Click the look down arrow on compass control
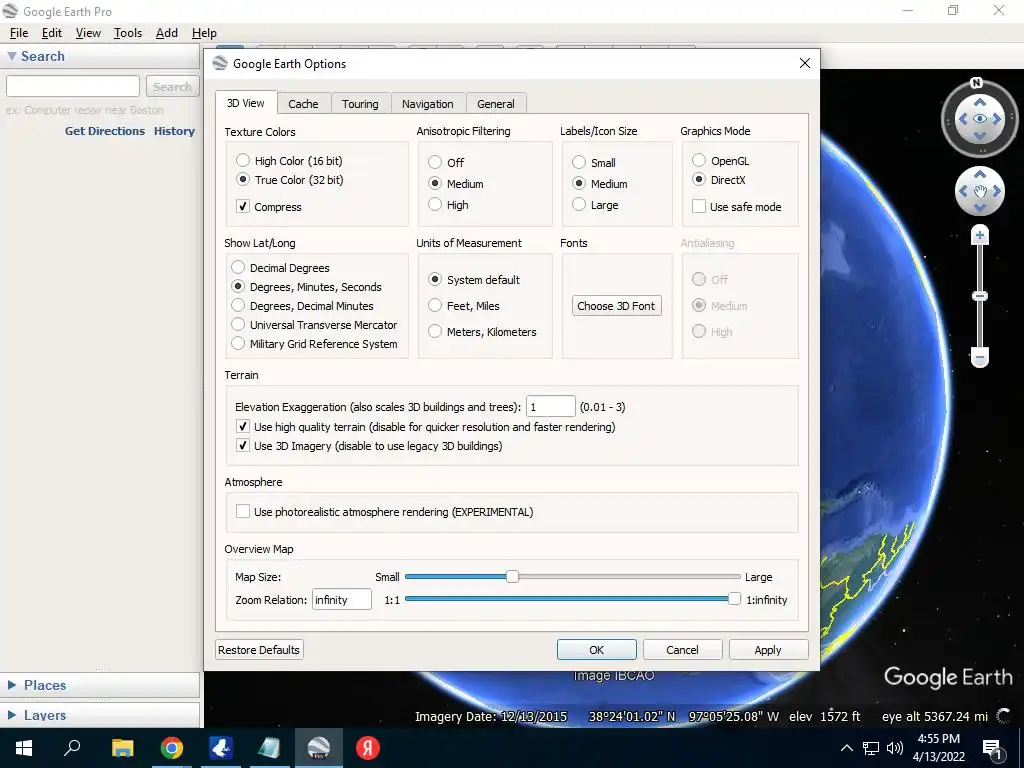The width and height of the screenshot is (1024, 768). pyautogui.click(x=980, y=135)
